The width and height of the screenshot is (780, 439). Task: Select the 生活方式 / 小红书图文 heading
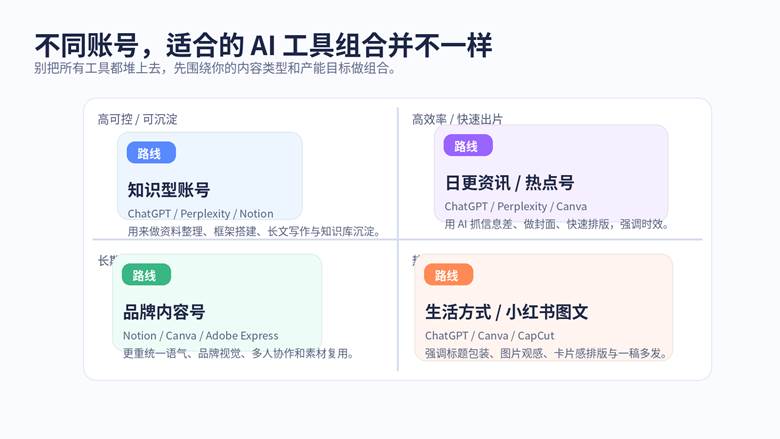pyautogui.click(x=506, y=312)
